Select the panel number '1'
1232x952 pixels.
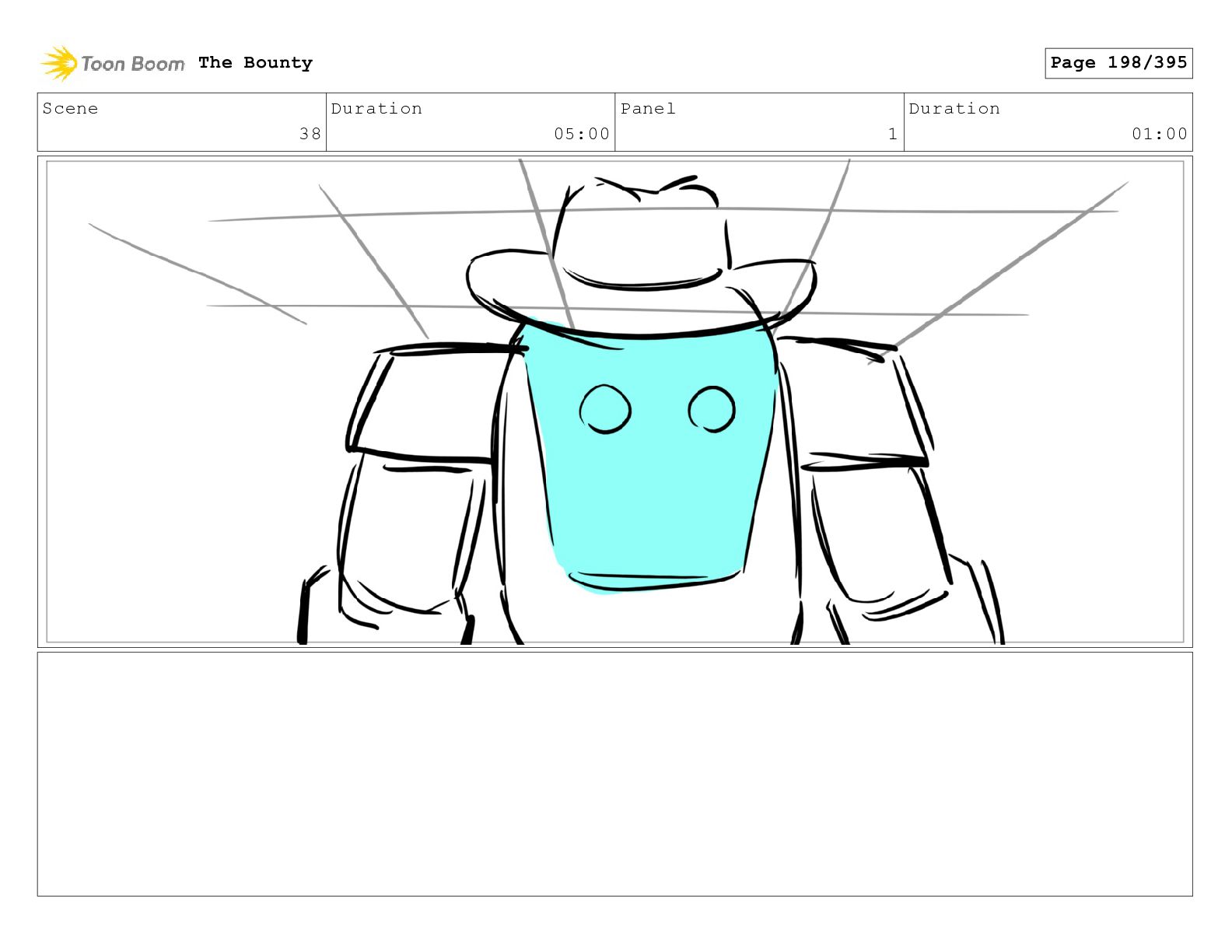click(893, 134)
